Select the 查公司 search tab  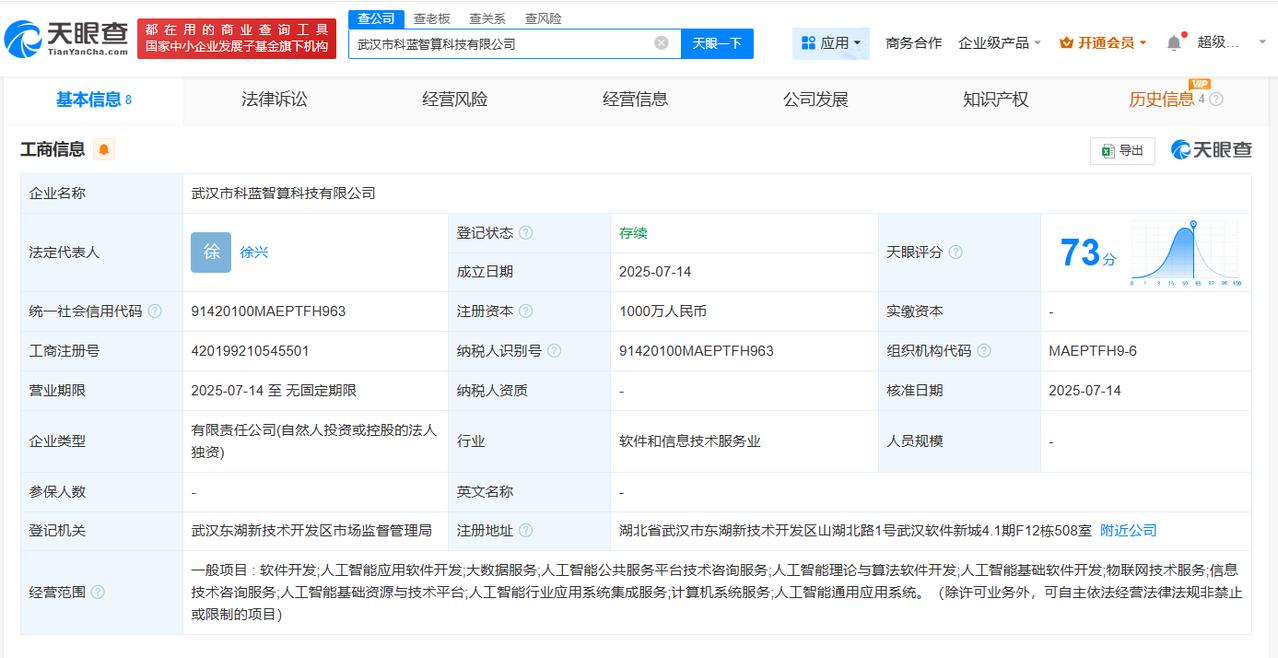point(377,19)
